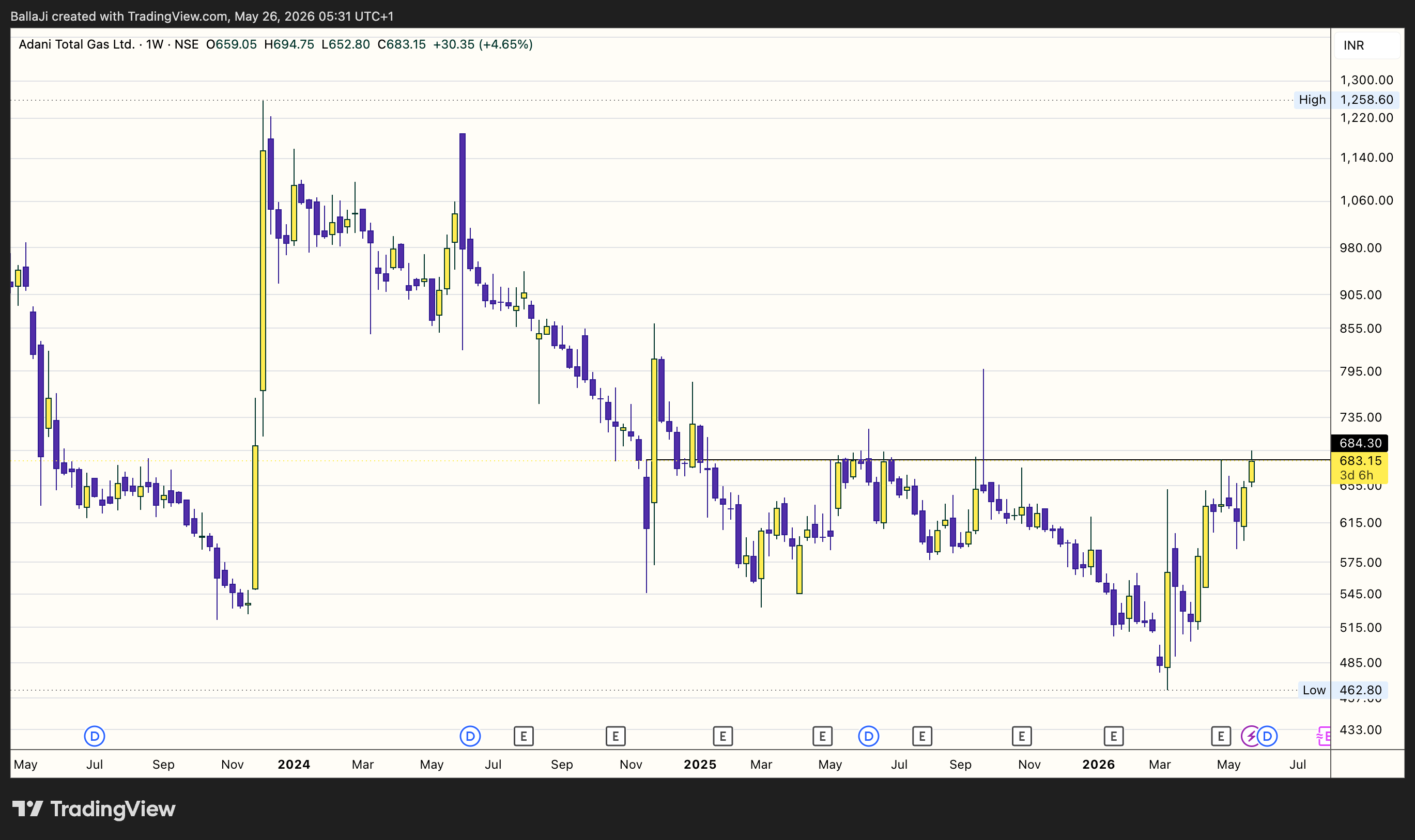Click the yellow 683.15 last price label
Screen dimensions: 1415x840
[1360, 461]
